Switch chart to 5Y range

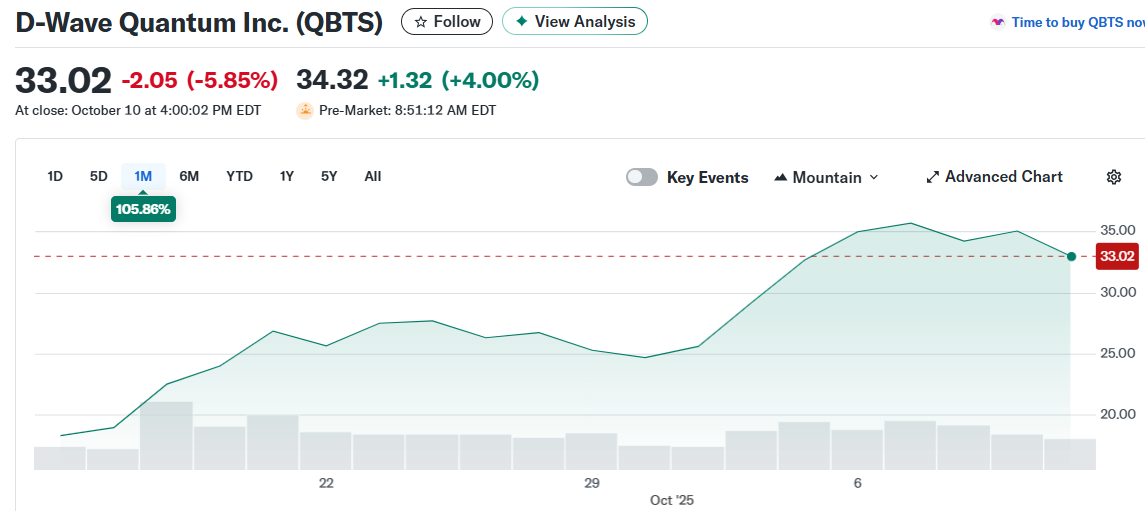tap(329, 177)
